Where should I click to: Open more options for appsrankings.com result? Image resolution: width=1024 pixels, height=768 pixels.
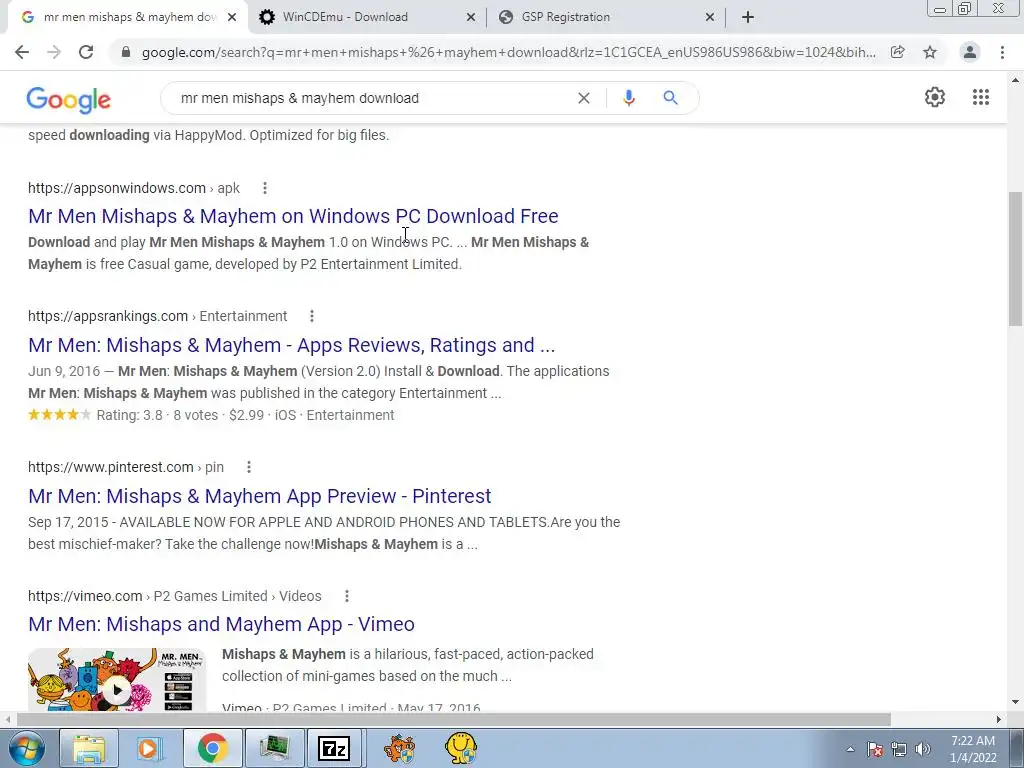(x=312, y=316)
